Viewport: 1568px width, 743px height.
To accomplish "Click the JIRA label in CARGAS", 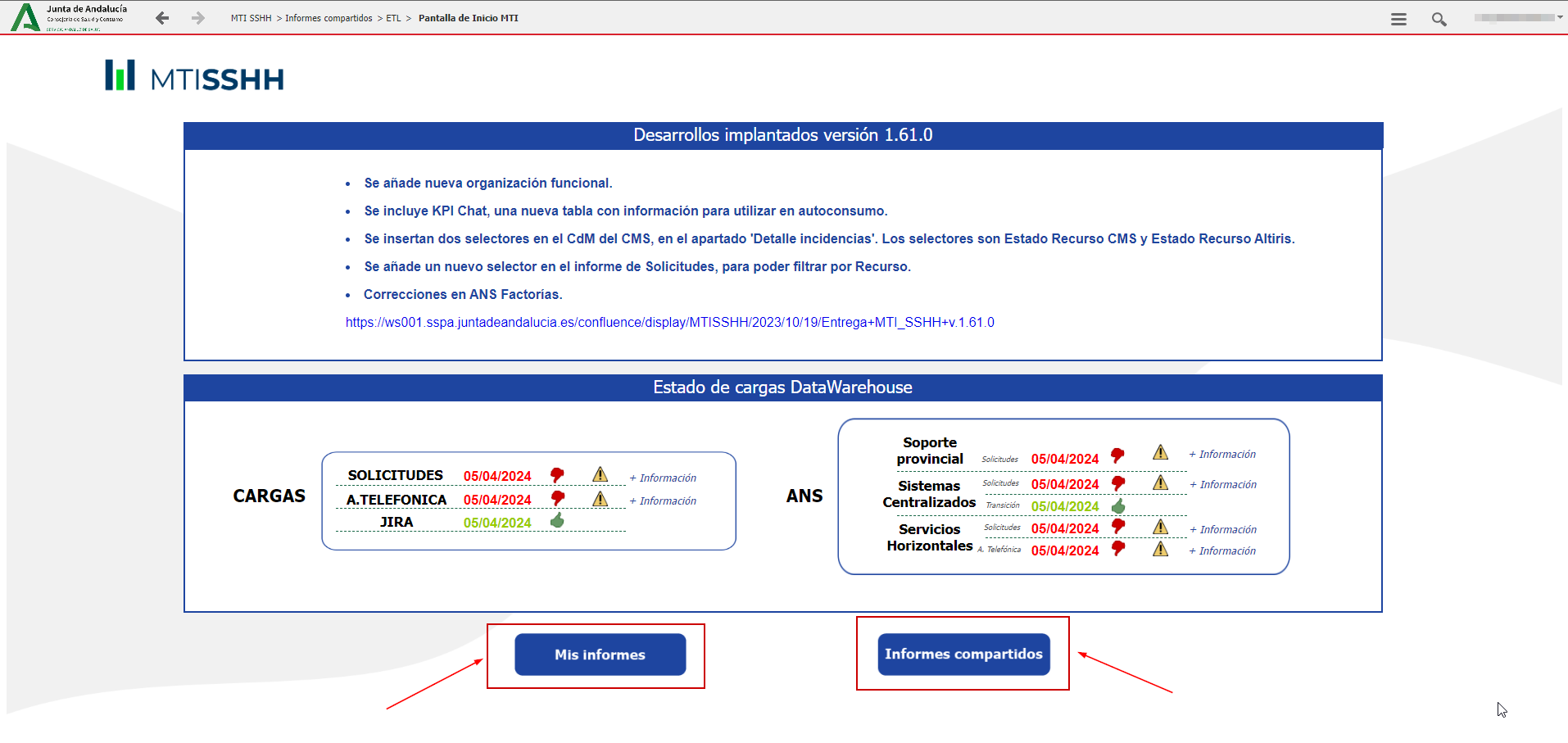I will [397, 522].
